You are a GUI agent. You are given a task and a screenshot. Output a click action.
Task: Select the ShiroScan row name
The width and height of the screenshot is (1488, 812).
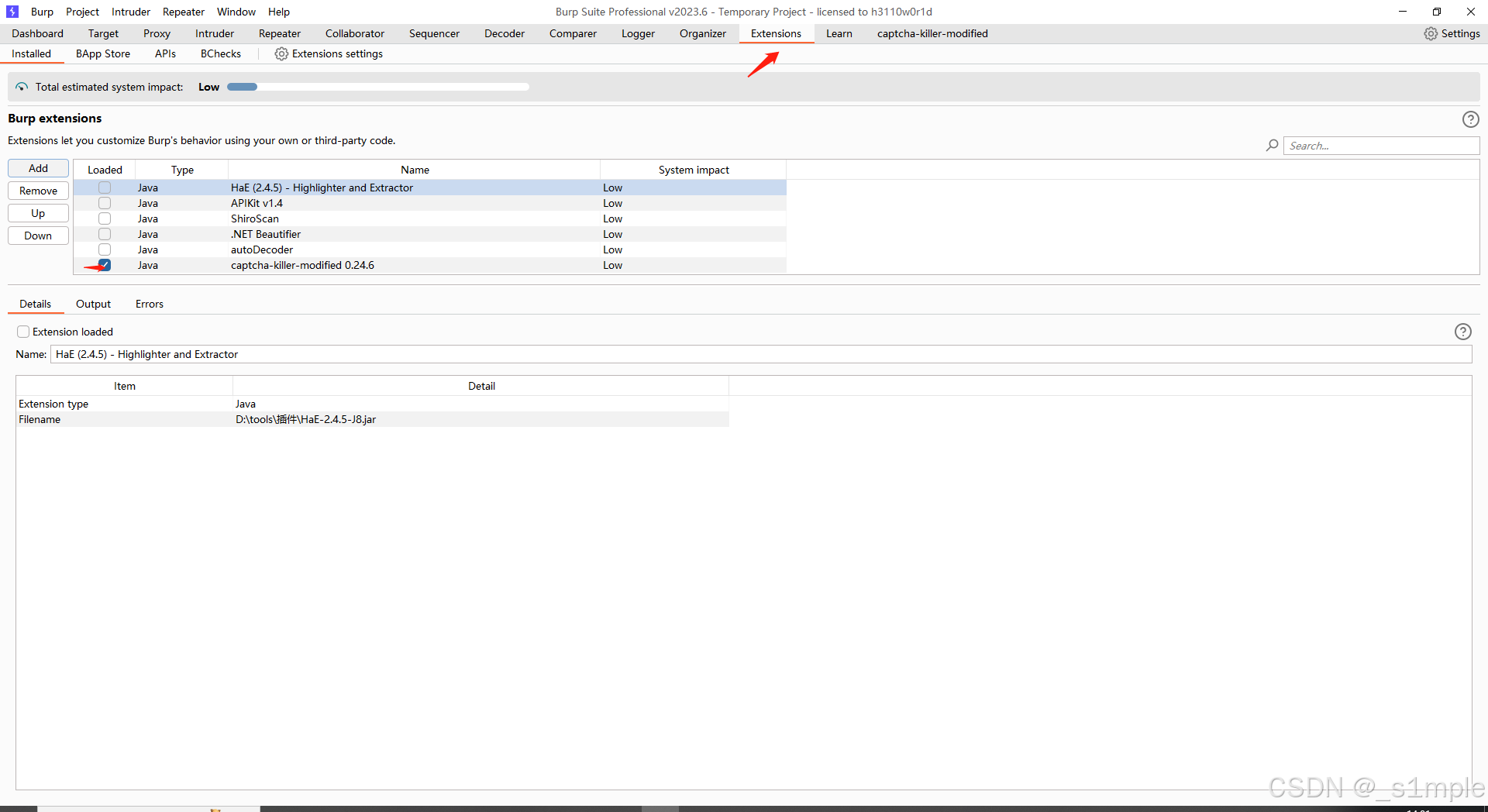click(x=255, y=218)
